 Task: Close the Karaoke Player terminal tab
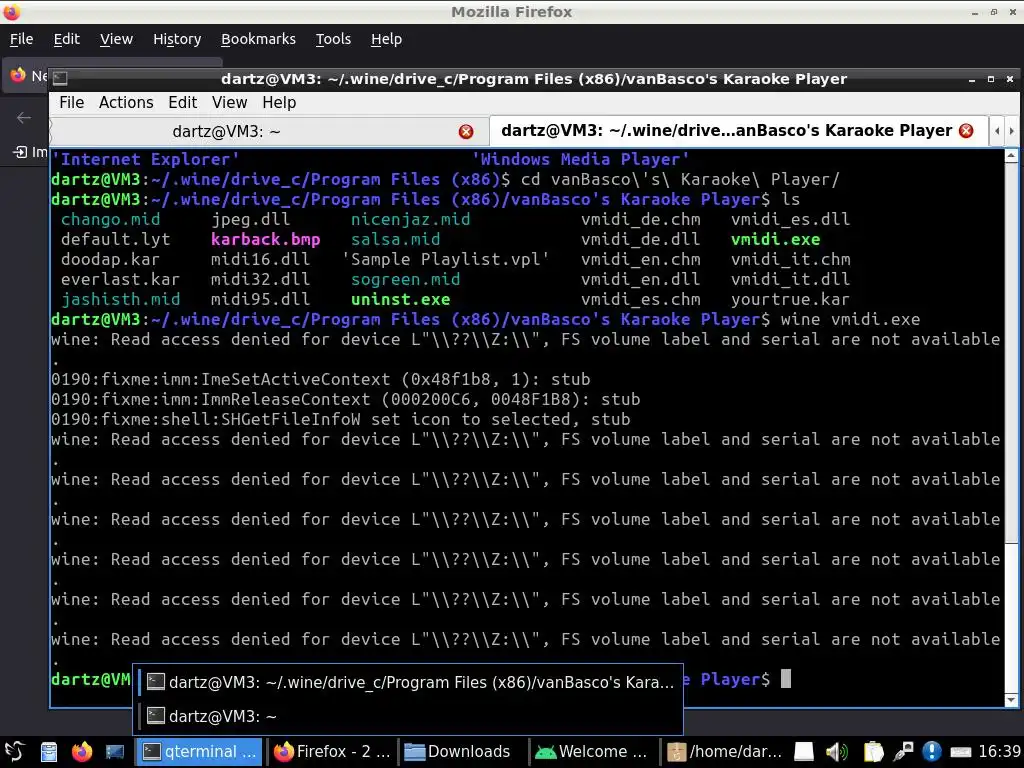[x=967, y=131]
